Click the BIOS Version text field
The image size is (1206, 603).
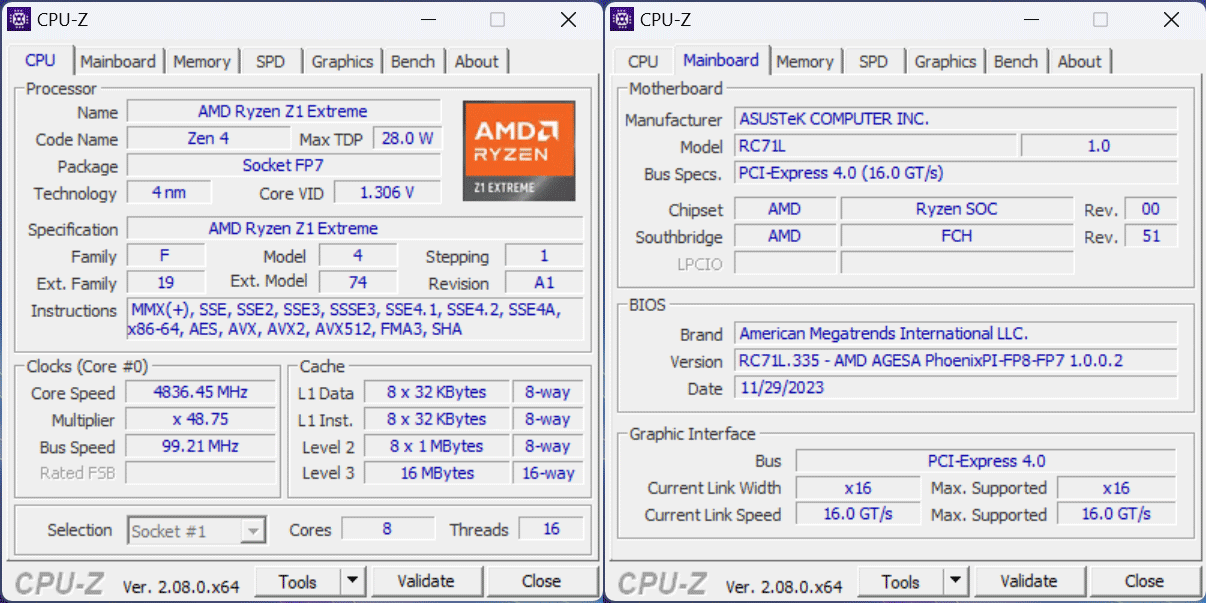955,361
